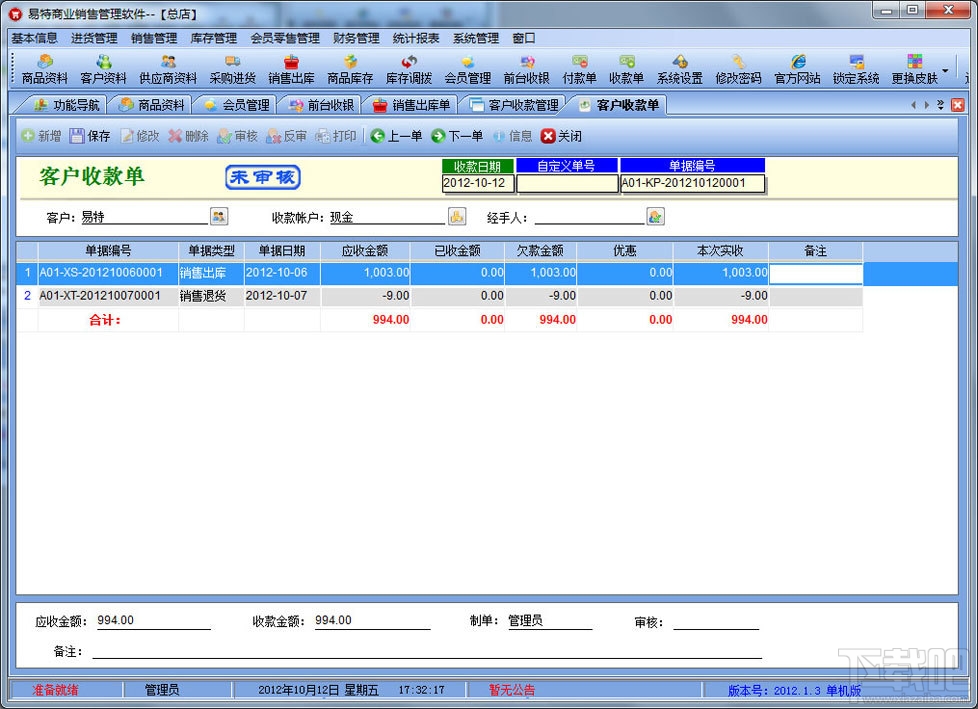The image size is (978, 709).
Task: Open 系统管理 menu
Action: coord(476,38)
